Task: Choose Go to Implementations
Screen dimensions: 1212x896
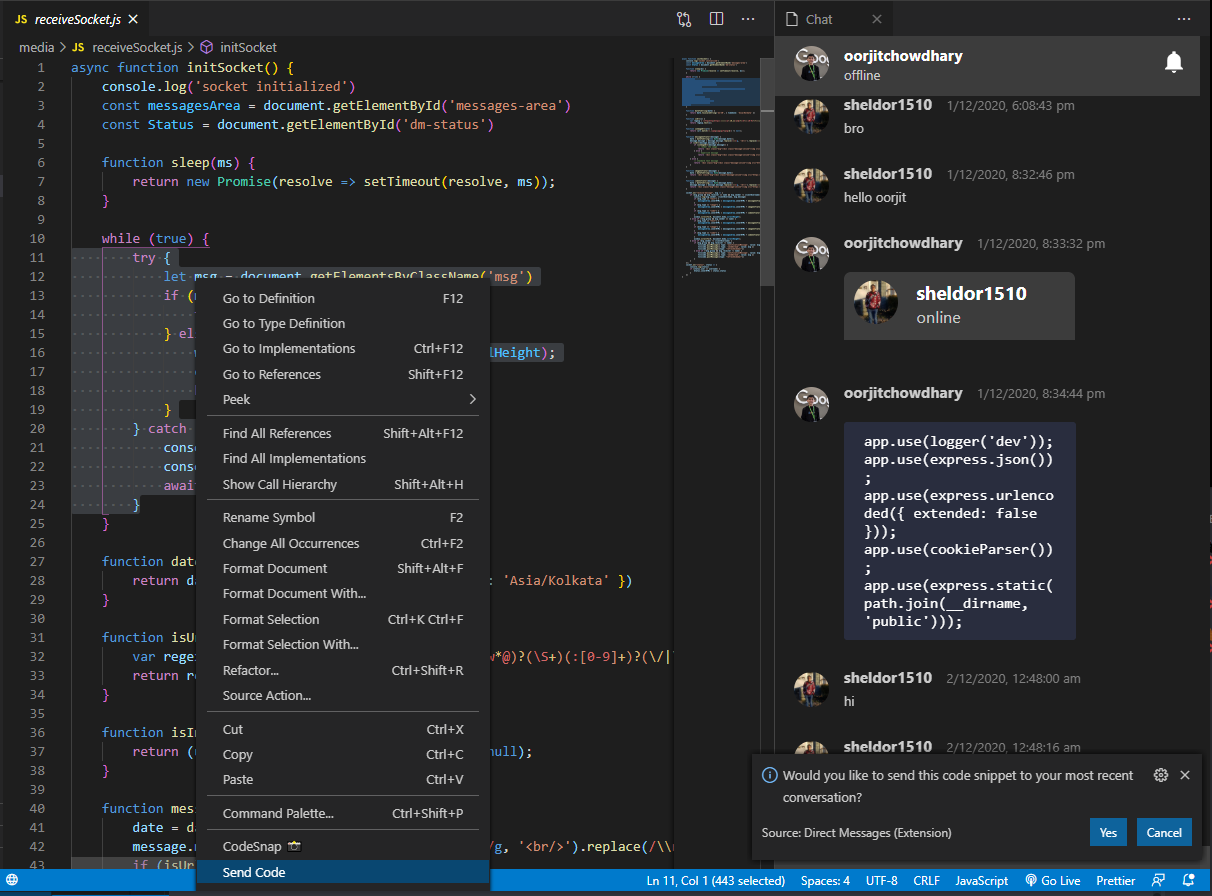Action: pos(342,348)
